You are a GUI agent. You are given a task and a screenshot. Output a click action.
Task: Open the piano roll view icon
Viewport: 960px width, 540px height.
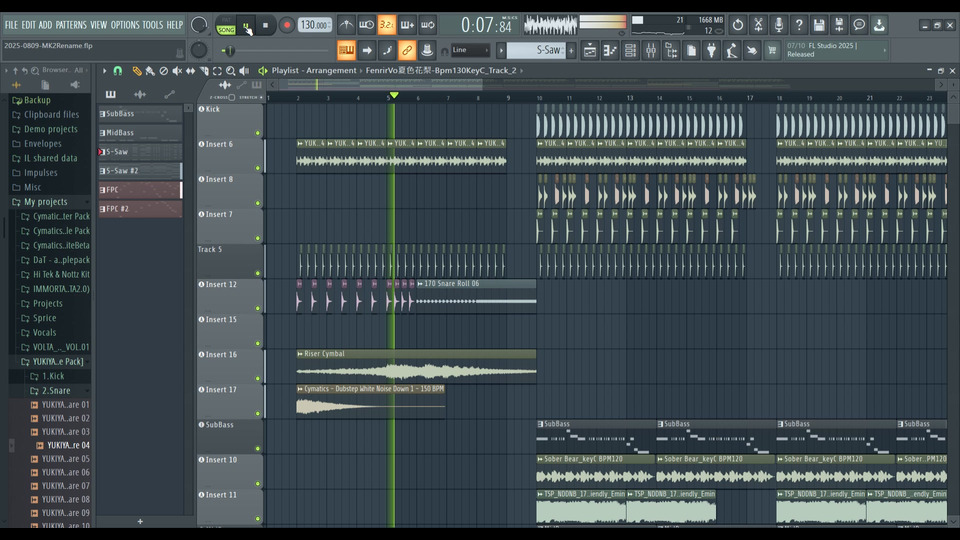point(610,50)
